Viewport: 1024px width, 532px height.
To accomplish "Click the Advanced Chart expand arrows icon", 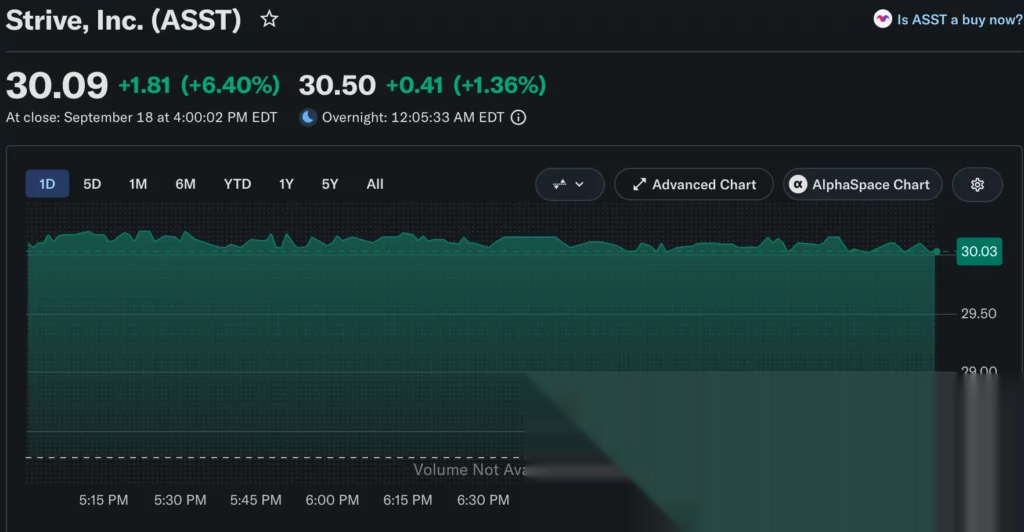I will (639, 185).
